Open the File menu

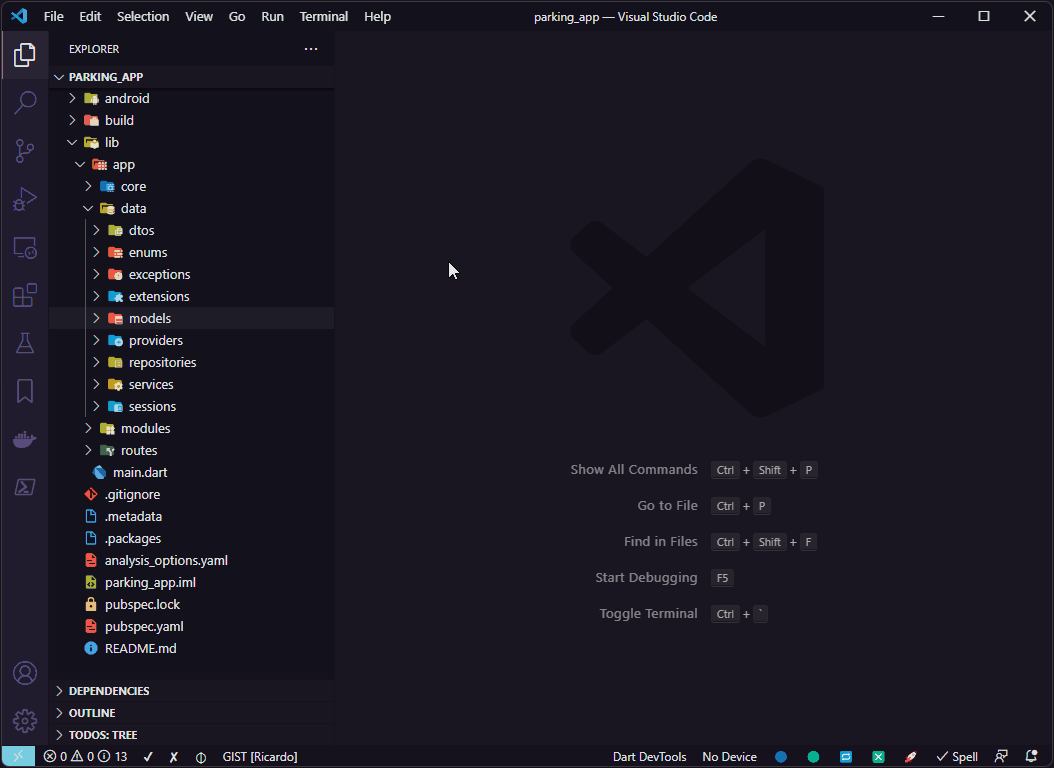click(x=54, y=16)
